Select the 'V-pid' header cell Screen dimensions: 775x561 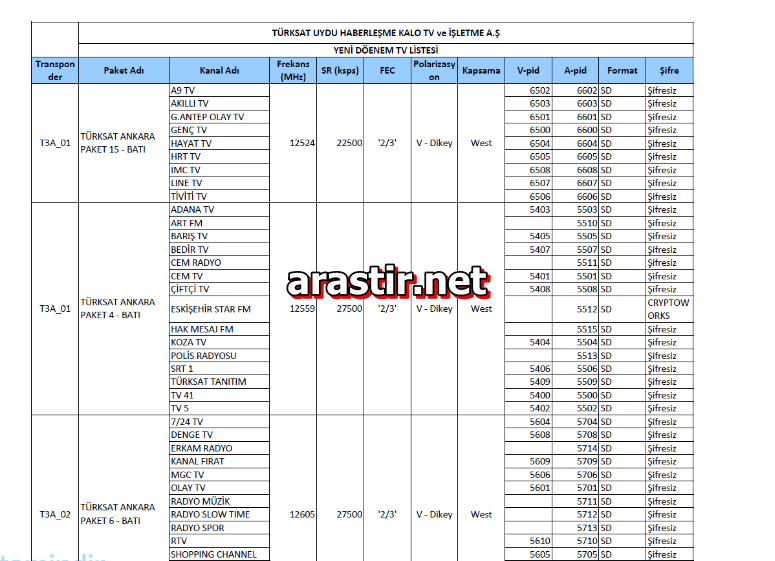pyautogui.click(x=528, y=70)
